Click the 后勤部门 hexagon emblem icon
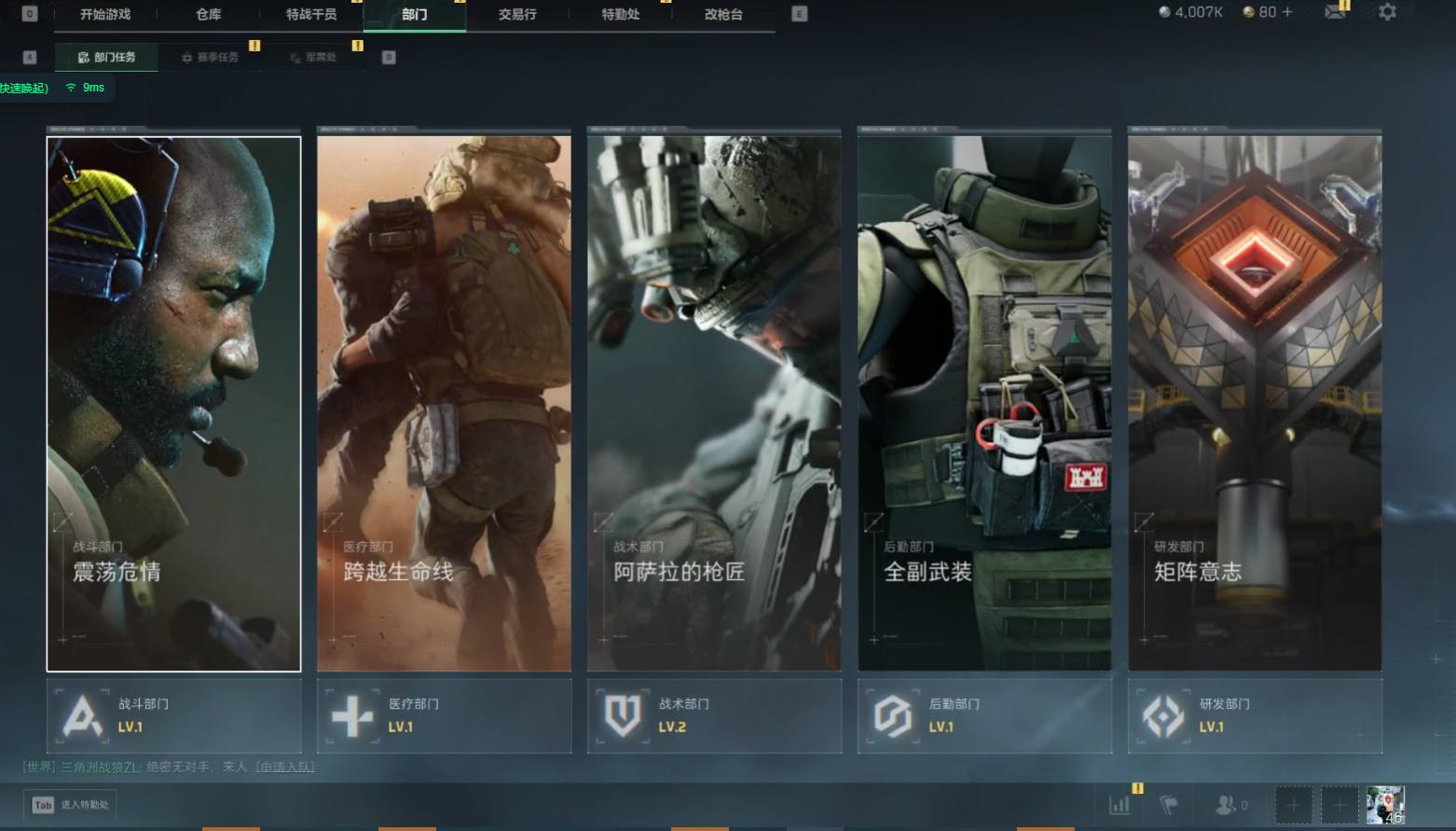The image size is (1456, 831). [x=893, y=716]
